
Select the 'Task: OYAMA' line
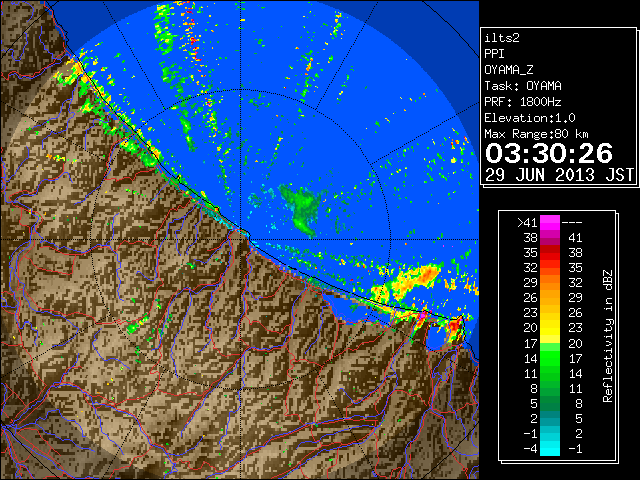click(523, 86)
